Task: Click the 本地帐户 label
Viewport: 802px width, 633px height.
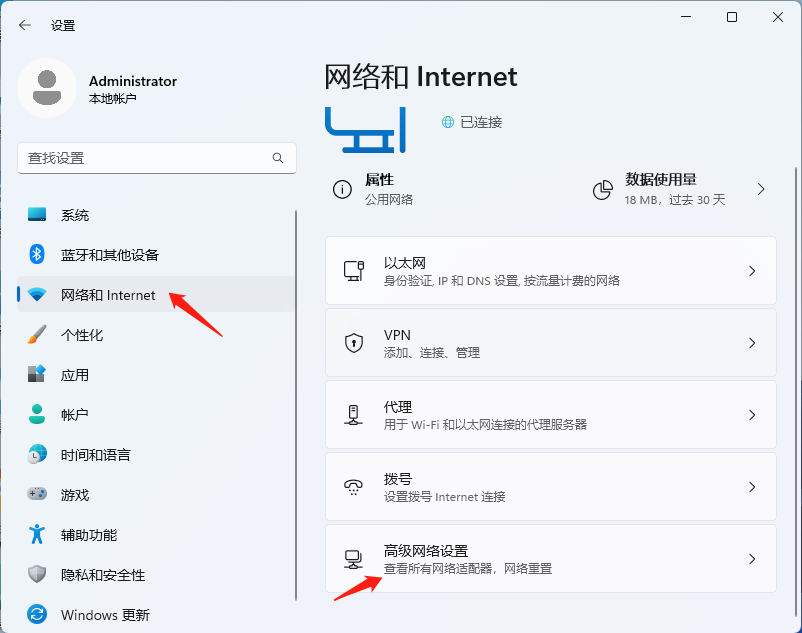Action: click(113, 99)
